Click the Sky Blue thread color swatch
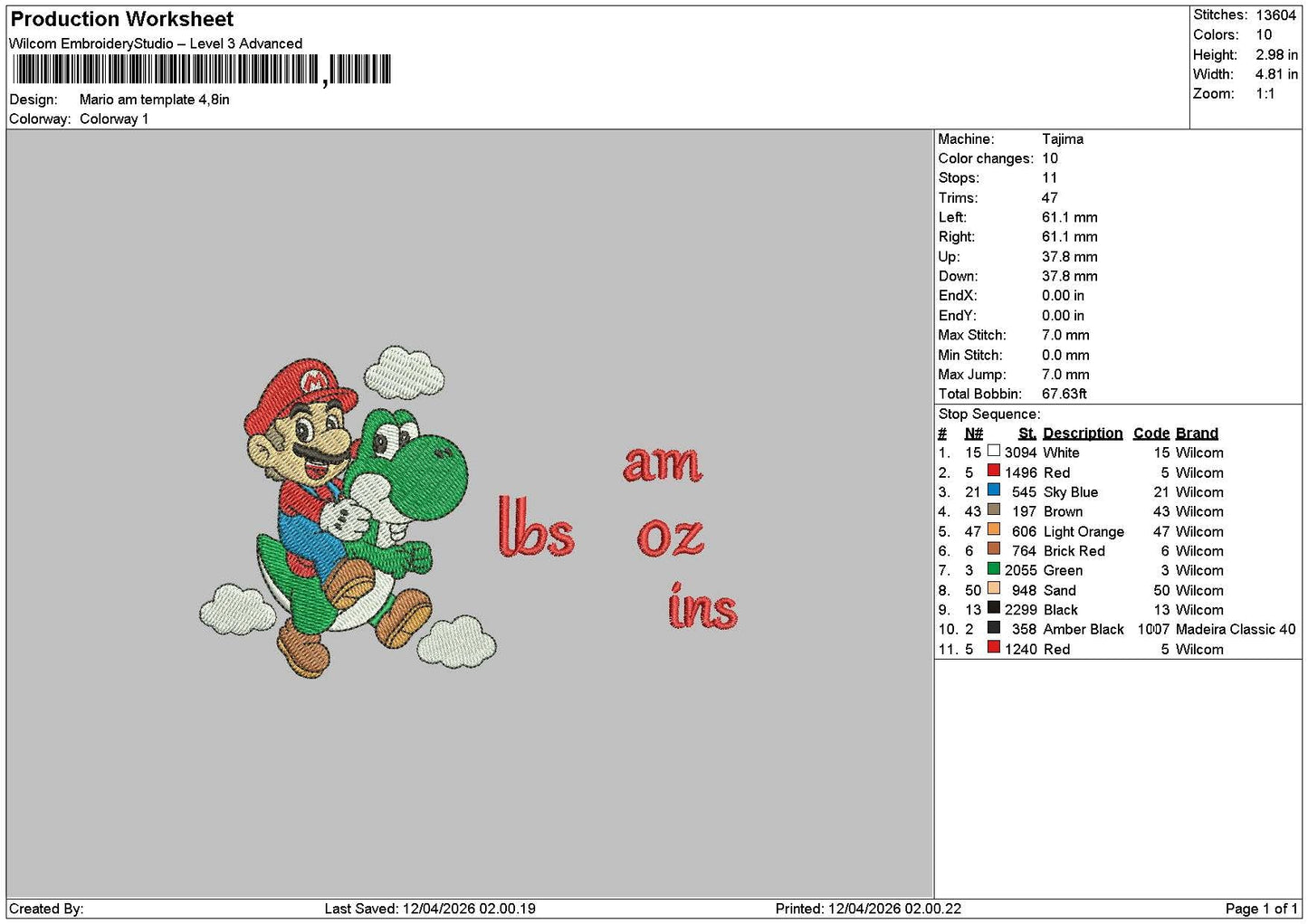 click(994, 490)
